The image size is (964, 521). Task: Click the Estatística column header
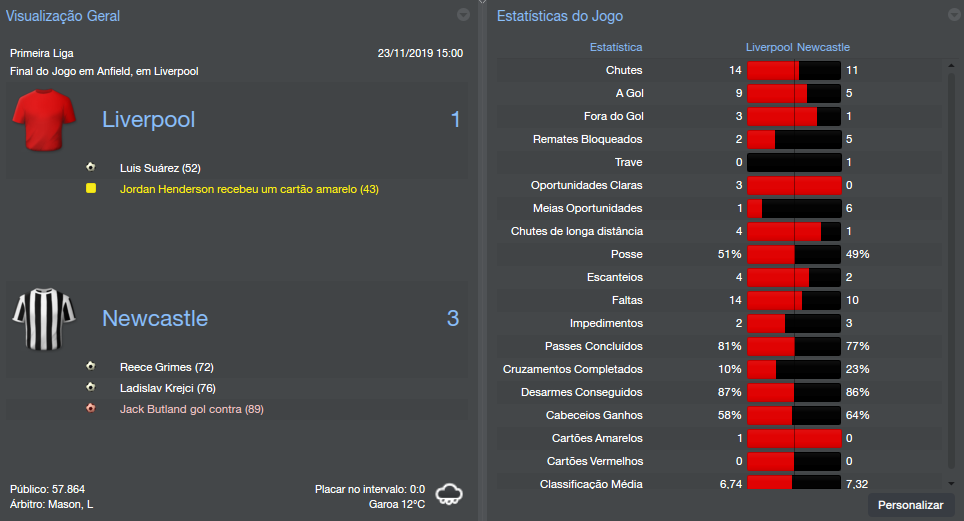(616, 47)
